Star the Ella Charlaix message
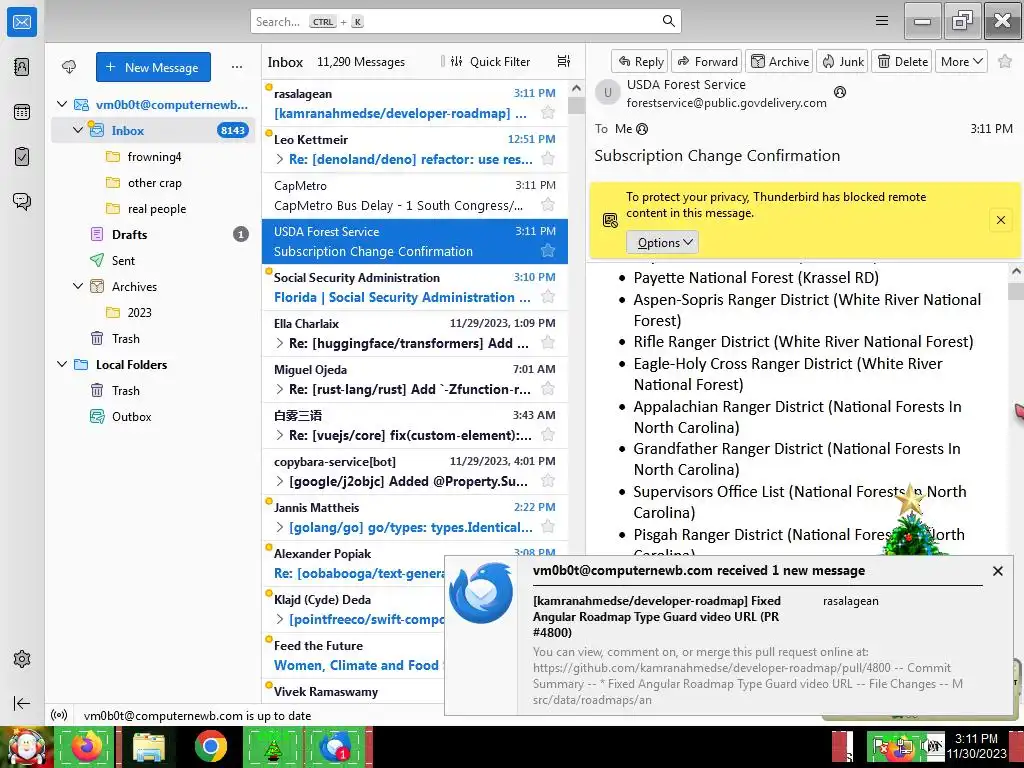 pos(548,343)
